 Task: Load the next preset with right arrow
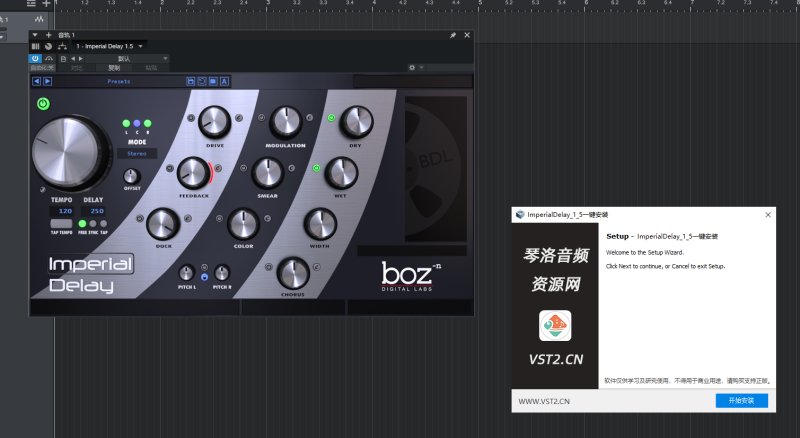[46, 81]
